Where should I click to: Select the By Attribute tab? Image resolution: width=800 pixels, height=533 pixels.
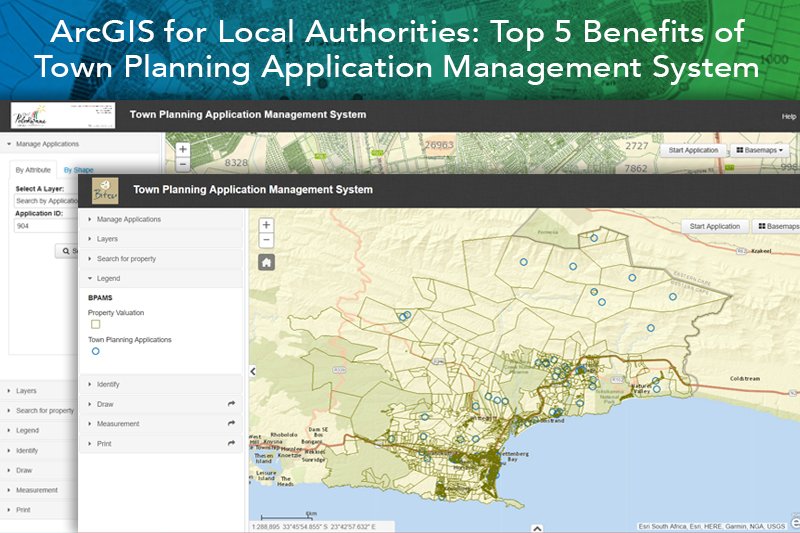pyautogui.click(x=33, y=170)
